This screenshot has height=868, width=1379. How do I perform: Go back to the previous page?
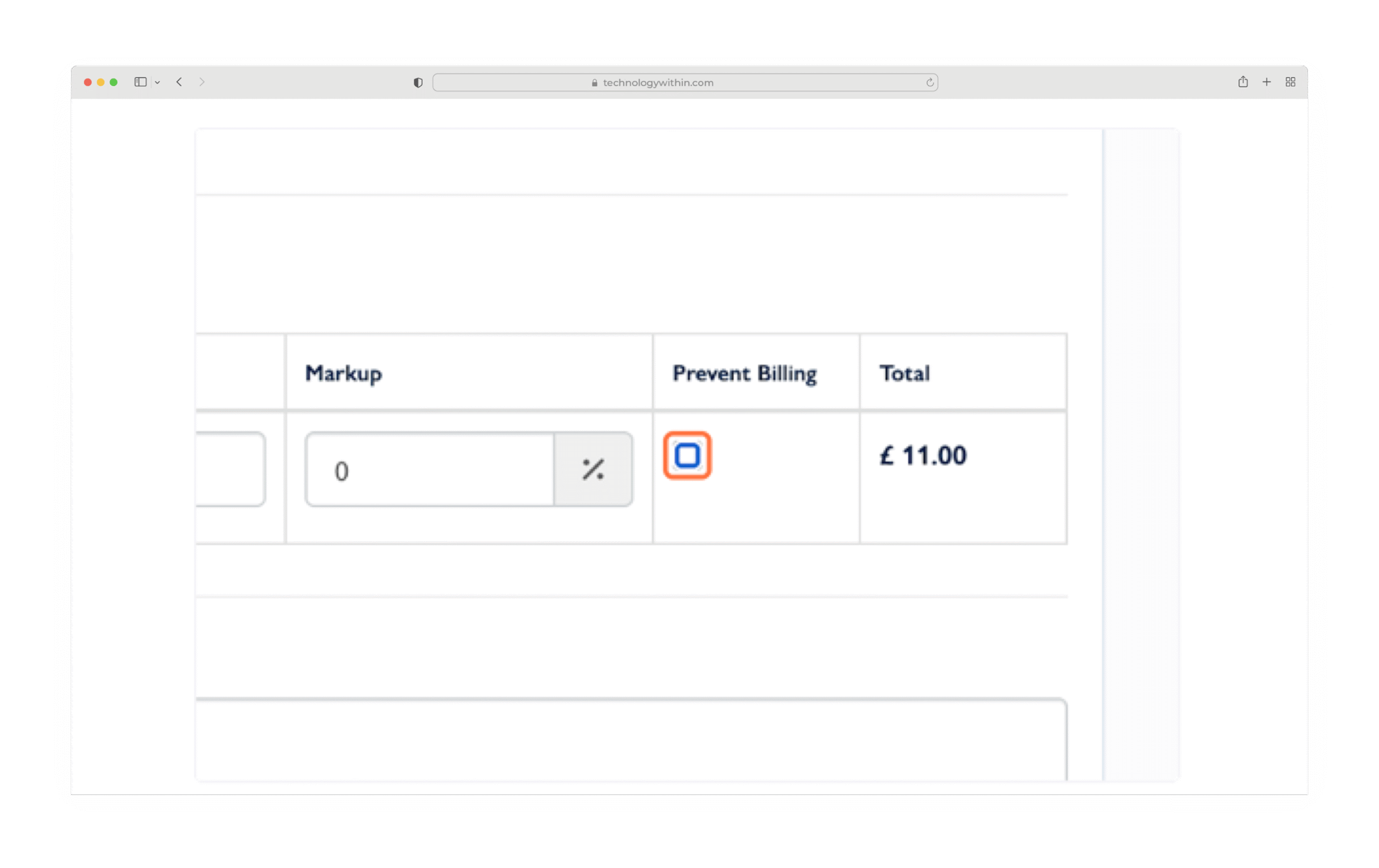click(x=179, y=82)
